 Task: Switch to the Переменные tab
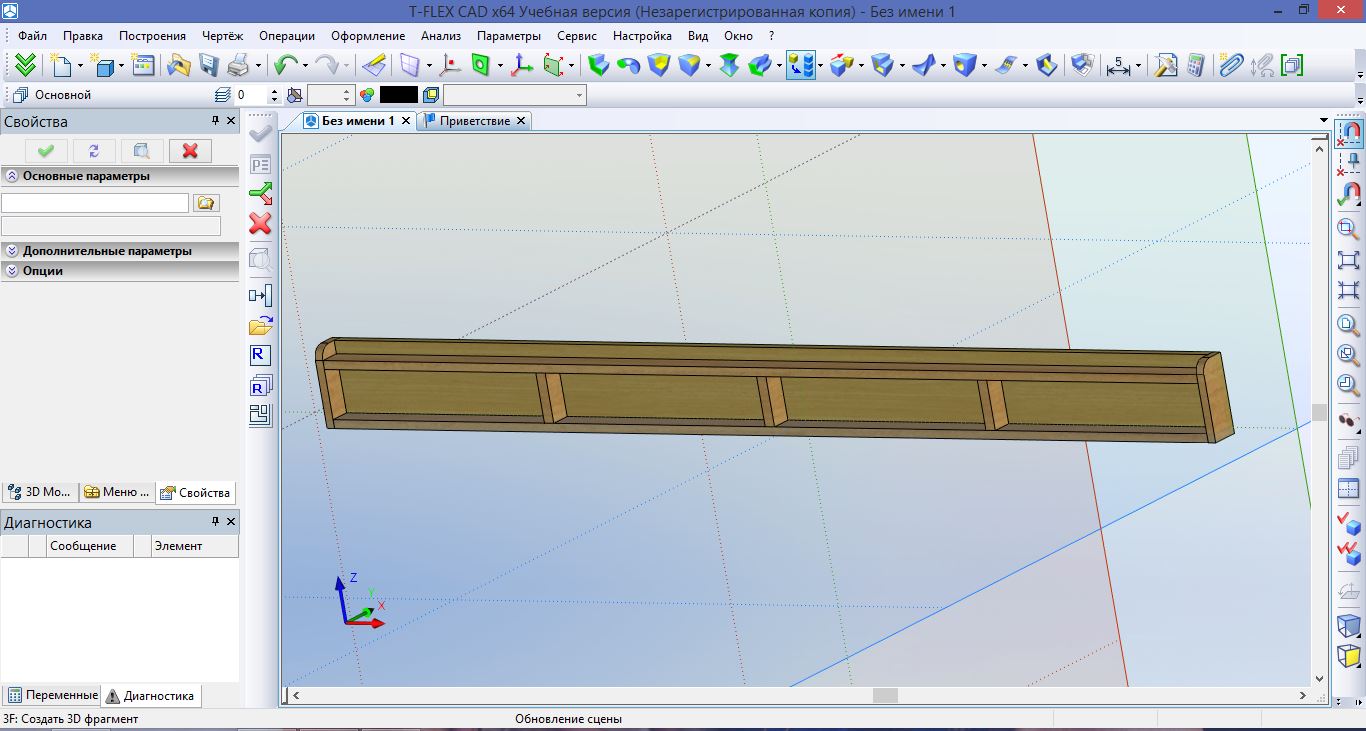point(53,695)
